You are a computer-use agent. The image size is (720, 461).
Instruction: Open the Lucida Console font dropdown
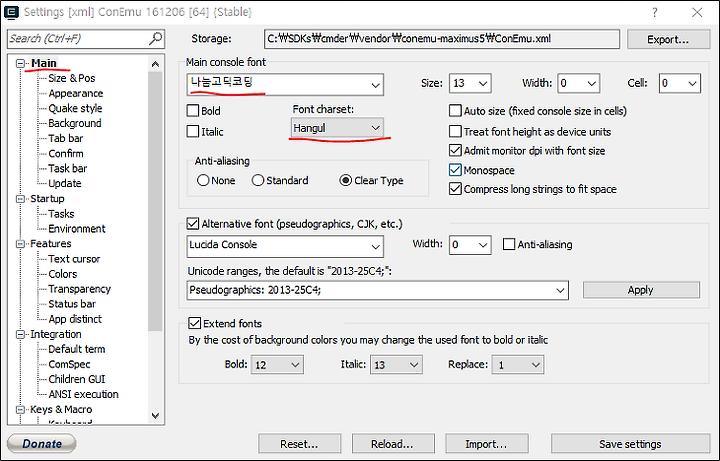pos(376,247)
